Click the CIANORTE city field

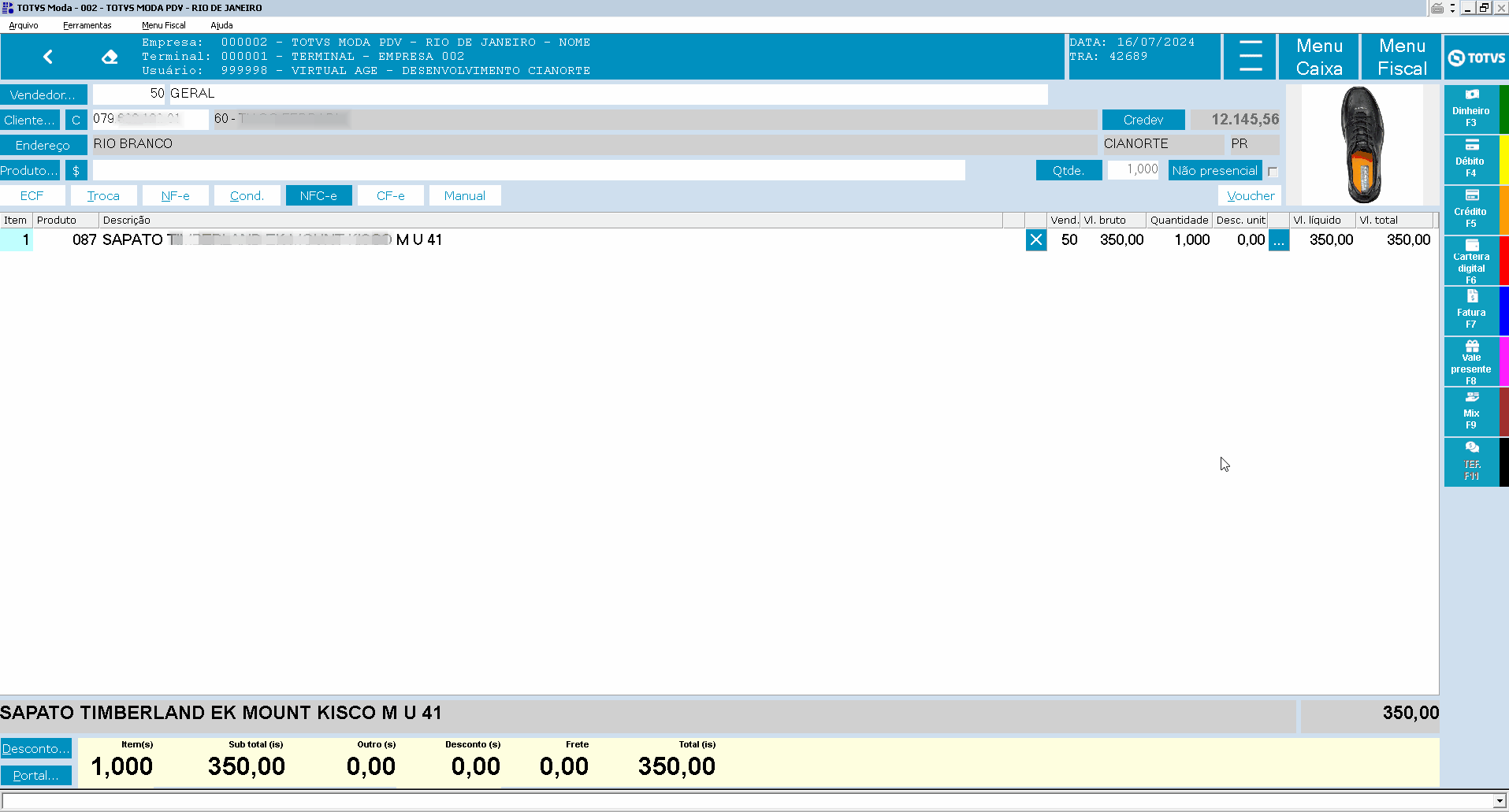1161,145
